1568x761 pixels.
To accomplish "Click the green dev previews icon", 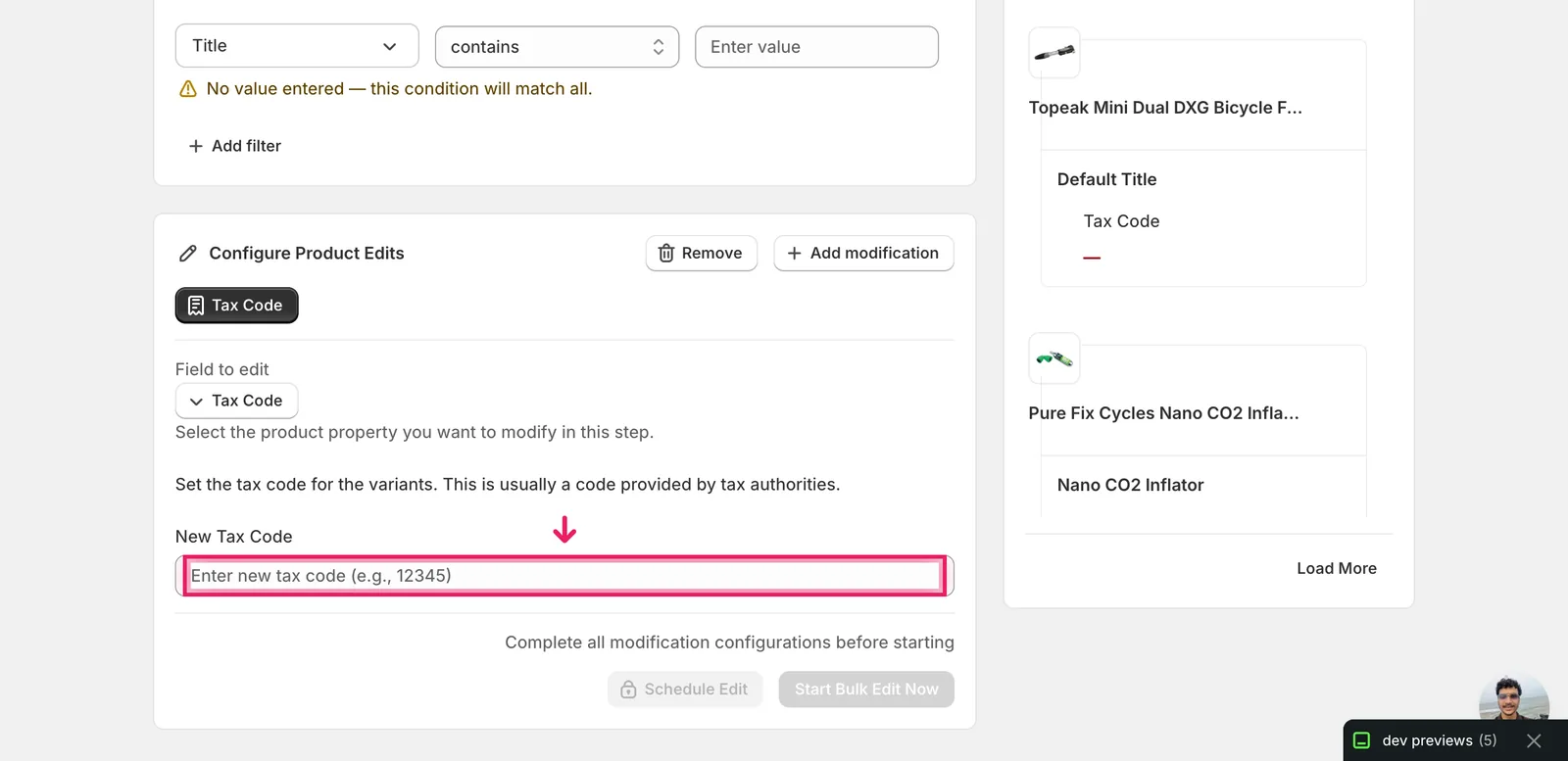I will tap(1361, 741).
